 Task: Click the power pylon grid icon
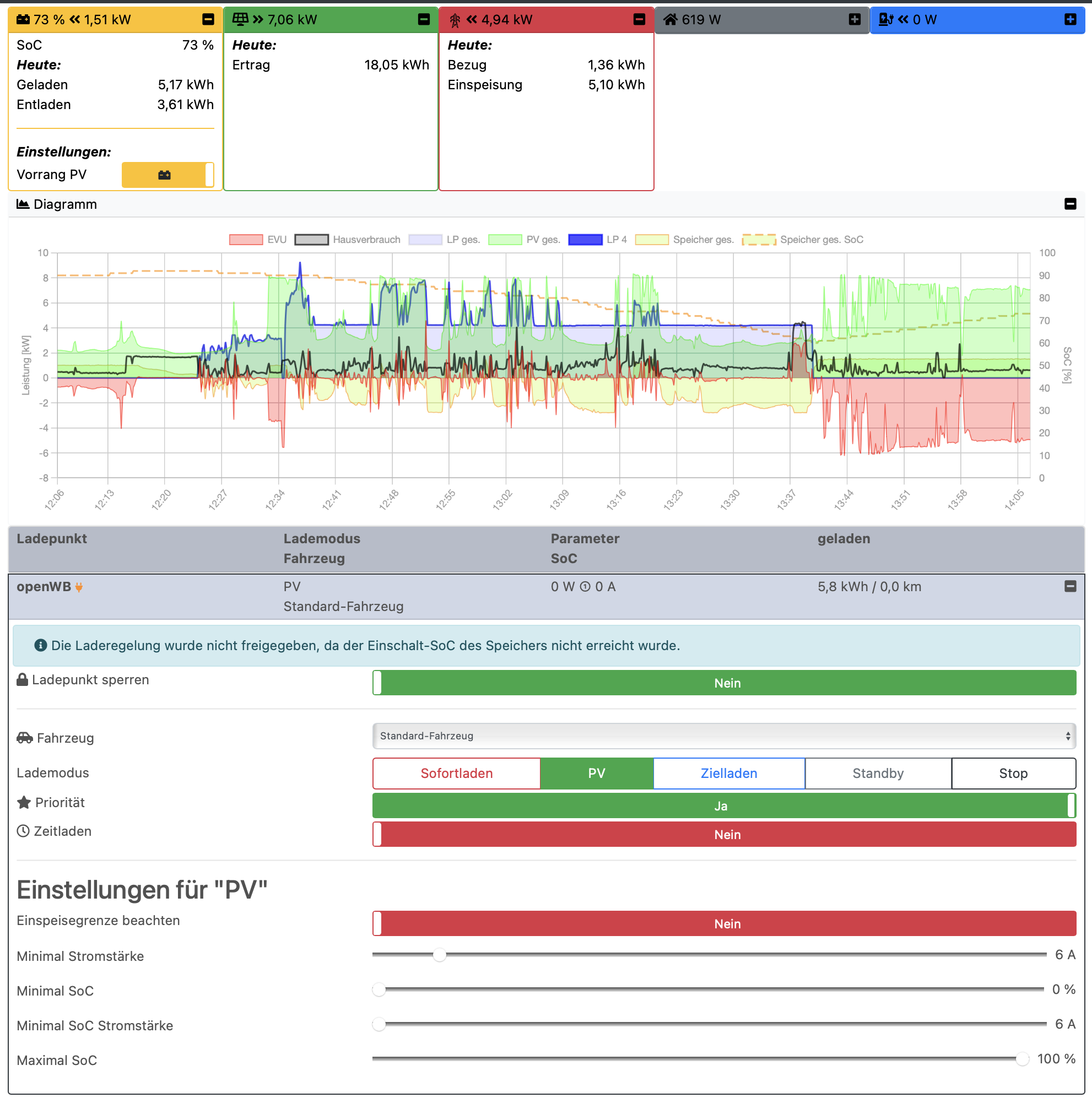(x=455, y=20)
